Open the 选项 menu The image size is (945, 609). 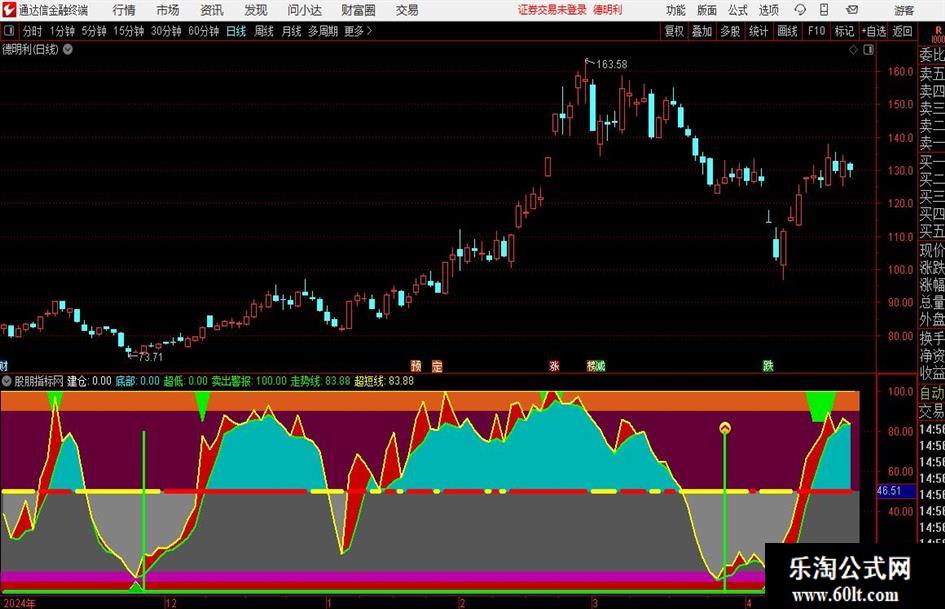click(x=768, y=10)
